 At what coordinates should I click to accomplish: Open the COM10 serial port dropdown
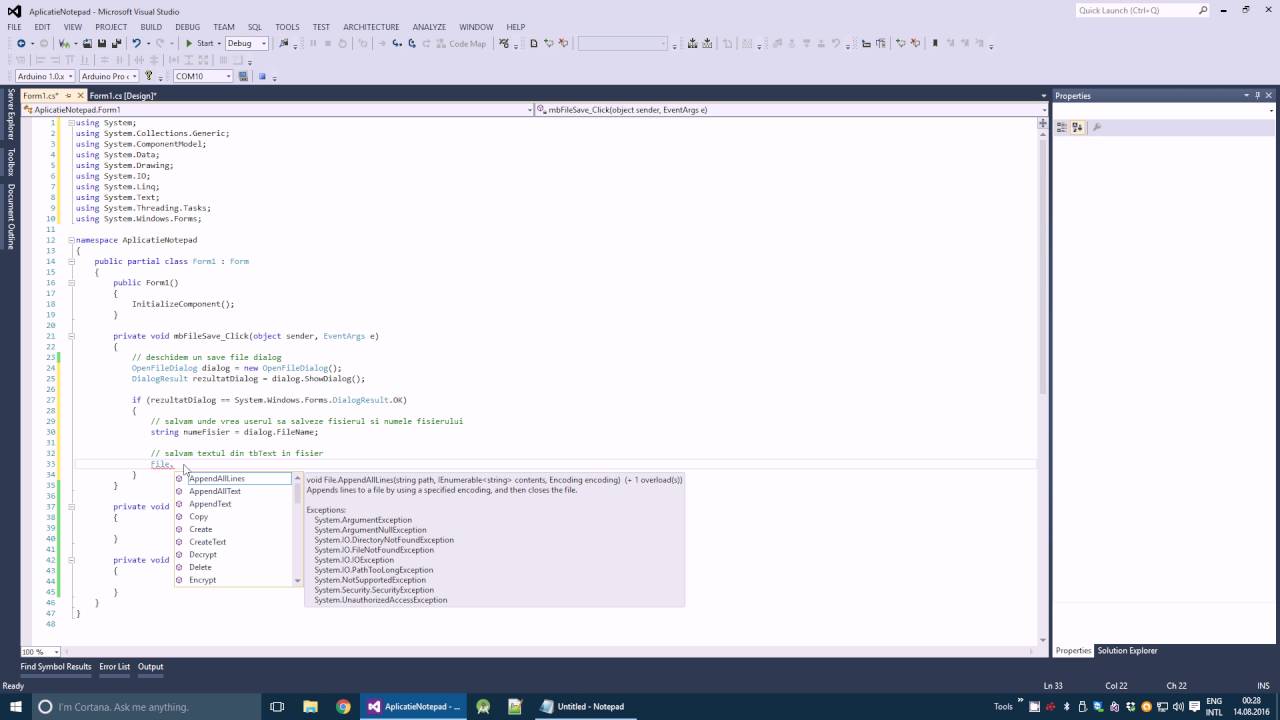(x=203, y=76)
